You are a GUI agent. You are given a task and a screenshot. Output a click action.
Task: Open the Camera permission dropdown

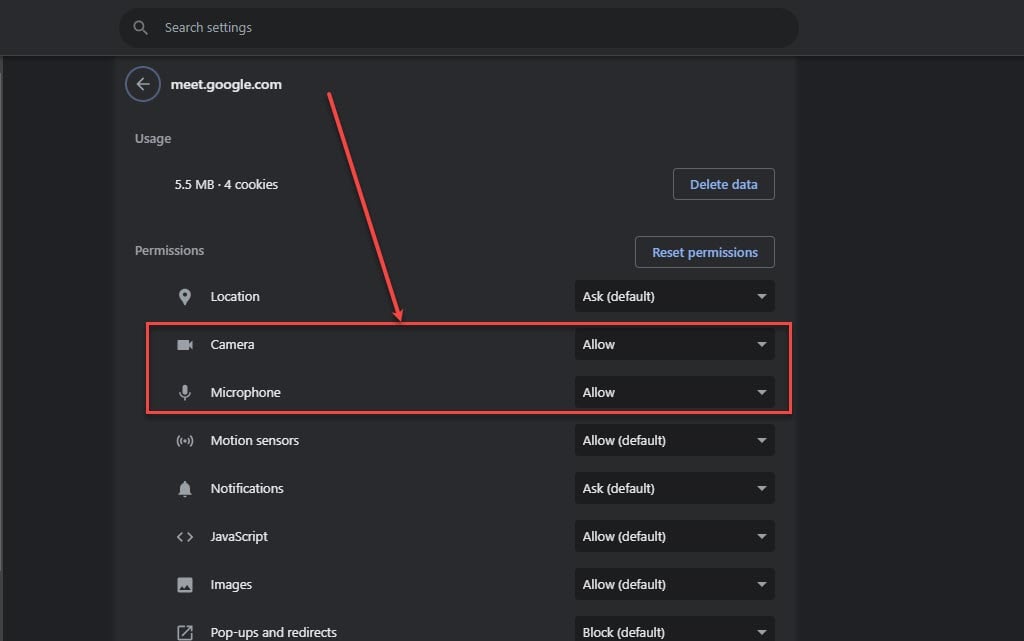(x=674, y=344)
